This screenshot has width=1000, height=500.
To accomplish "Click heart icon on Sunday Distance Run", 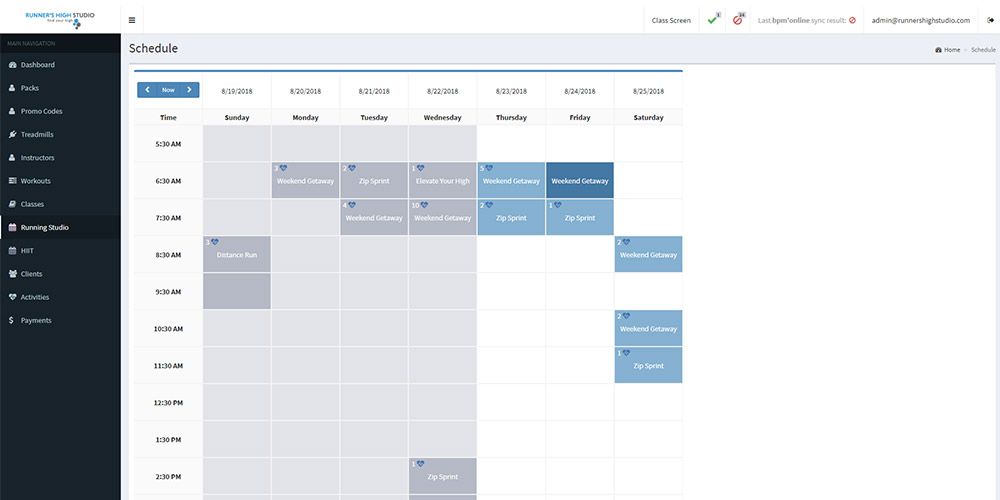I will tap(214, 242).
